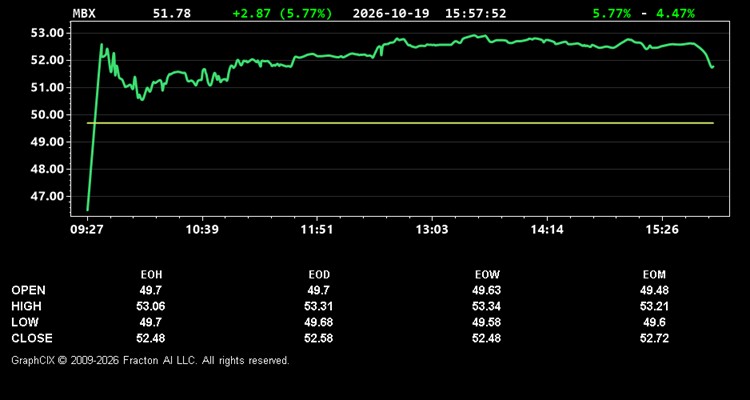
Task: Click the EOW column header
Action: click(487, 275)
